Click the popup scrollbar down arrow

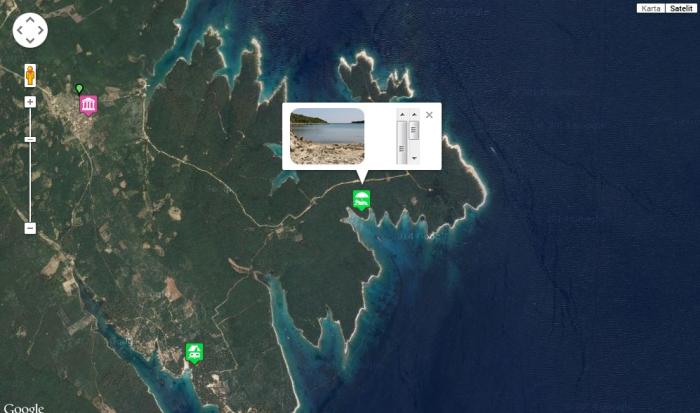tap(414, 158)
